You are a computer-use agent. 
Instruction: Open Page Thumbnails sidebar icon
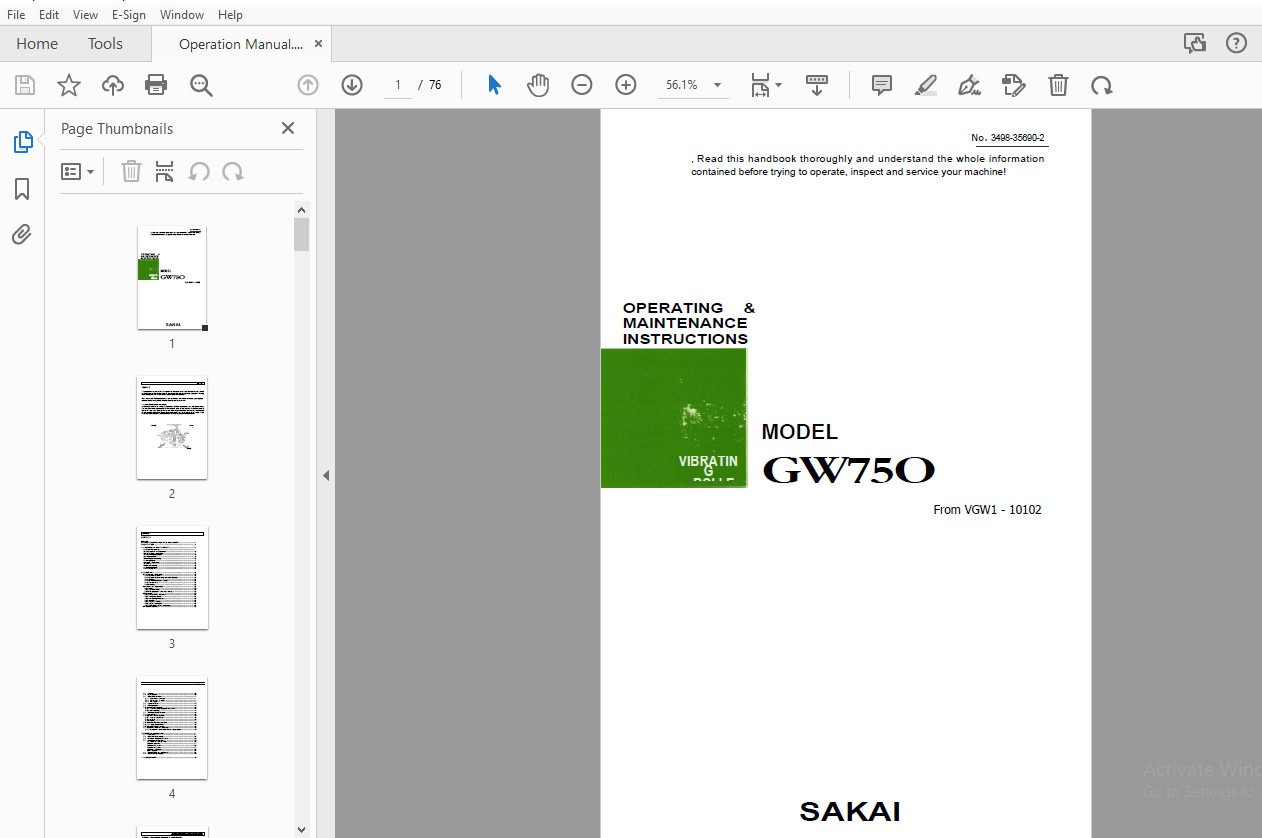(23, 142)
